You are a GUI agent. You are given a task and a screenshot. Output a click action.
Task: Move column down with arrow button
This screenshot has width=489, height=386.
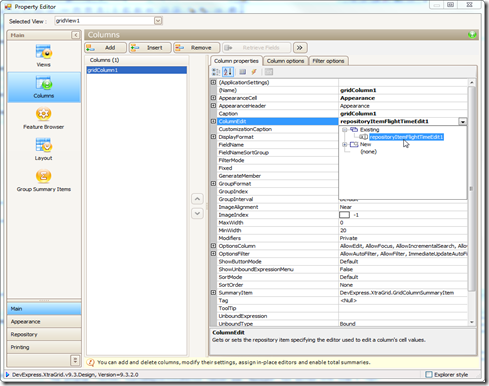197,213
